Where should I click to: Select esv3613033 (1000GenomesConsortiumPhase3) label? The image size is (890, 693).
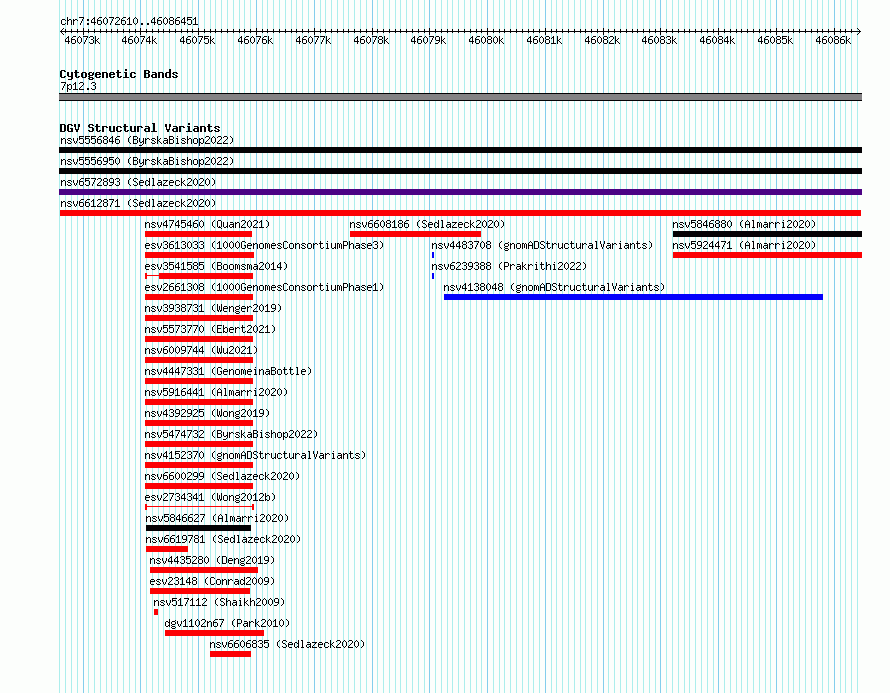click(264, 245)
